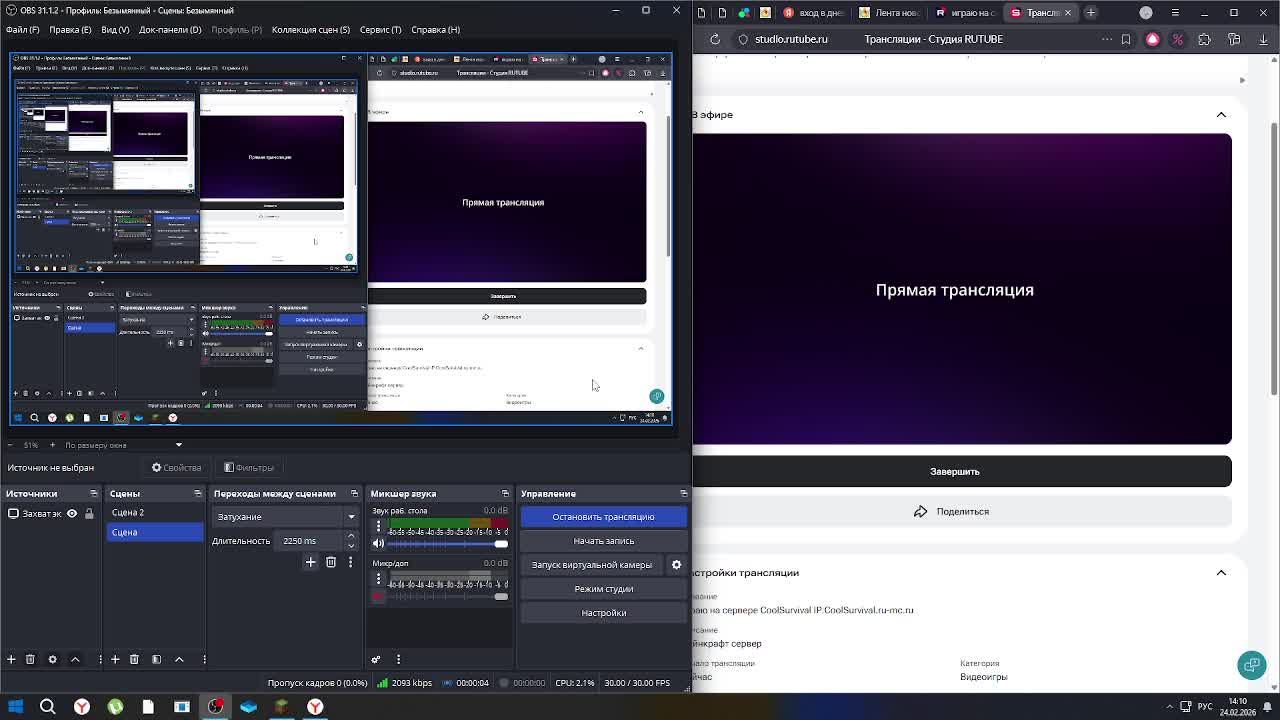Decrease transition duration stepper down
Image resolution: width=1280 pixels, height=720 pixels.
click(x=350, y=546)
